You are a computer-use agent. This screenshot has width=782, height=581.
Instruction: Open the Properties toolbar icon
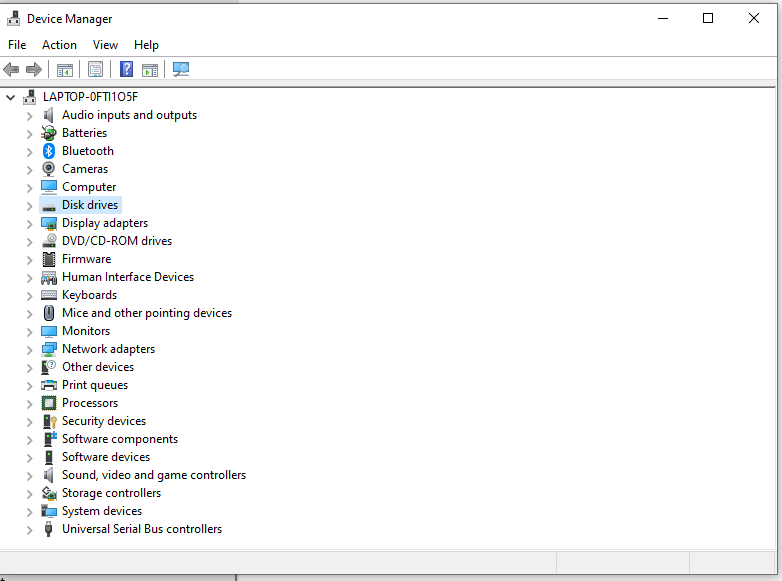95,69
